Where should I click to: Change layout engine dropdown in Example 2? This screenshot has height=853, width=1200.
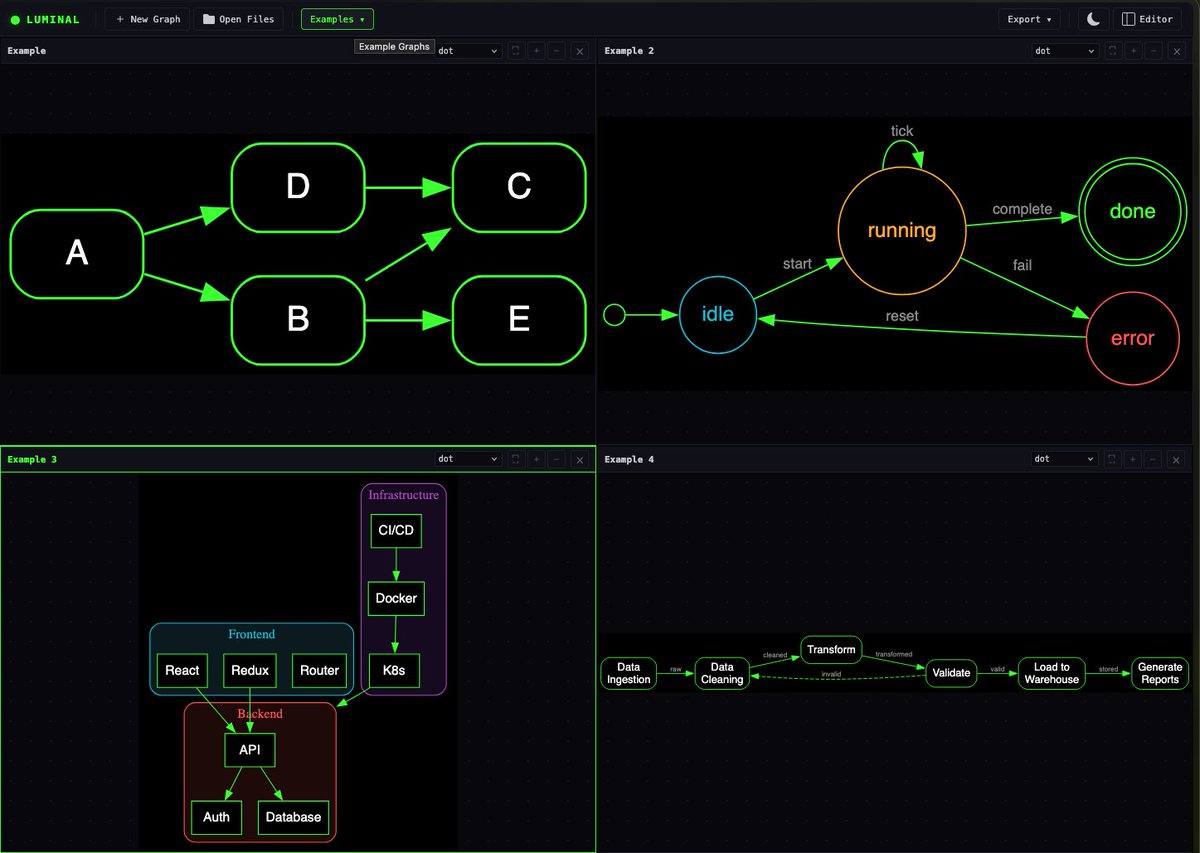(1065, 50)
